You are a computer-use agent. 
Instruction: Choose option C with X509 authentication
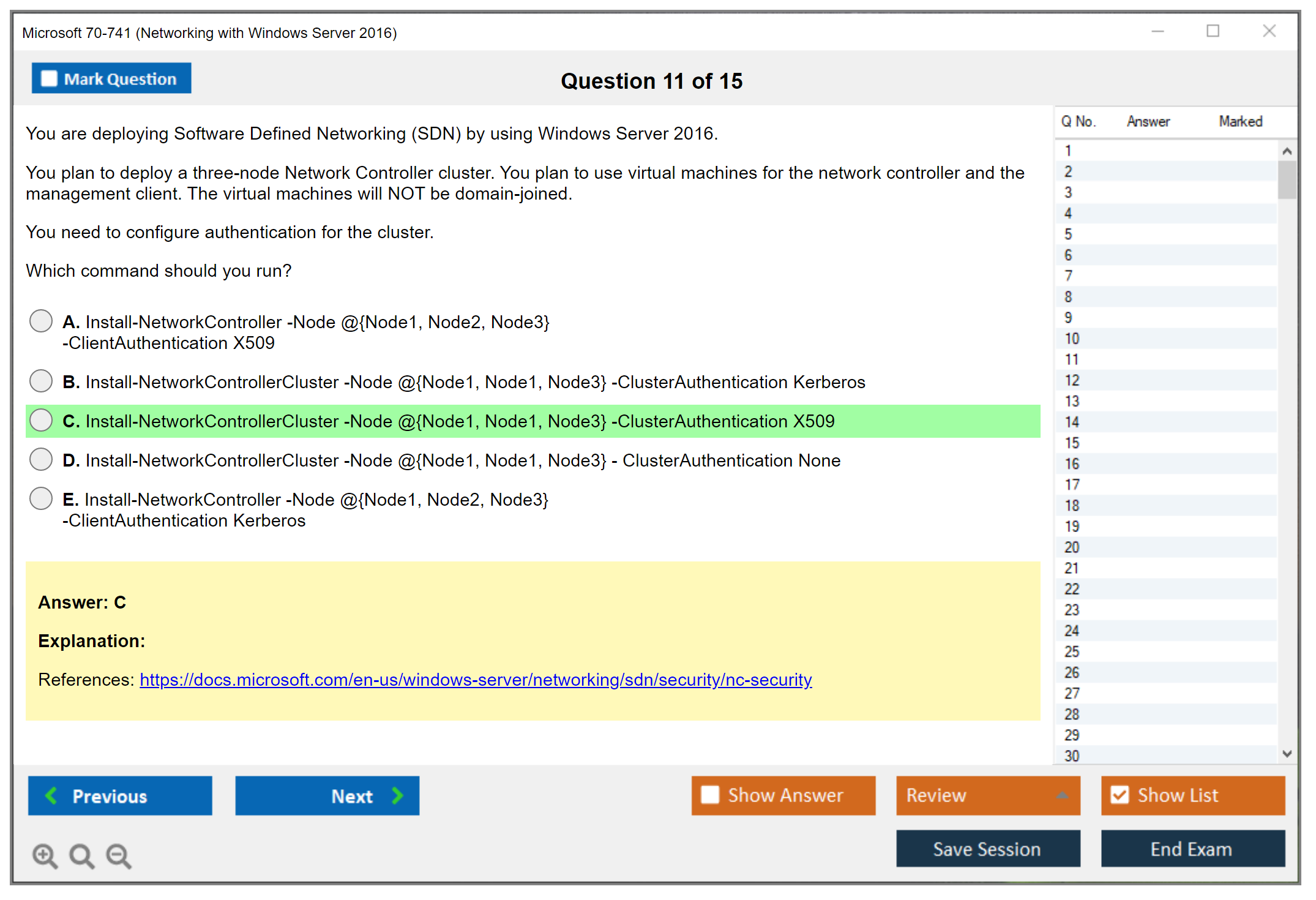[41, 420]
